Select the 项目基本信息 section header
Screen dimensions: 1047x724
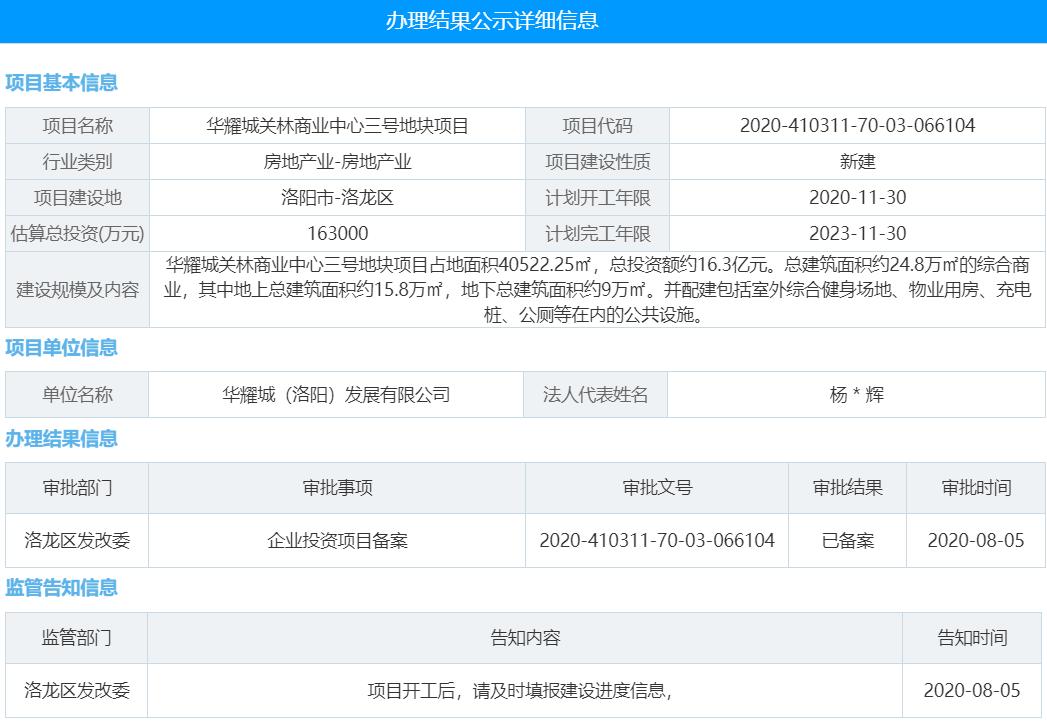pos(62,84)
